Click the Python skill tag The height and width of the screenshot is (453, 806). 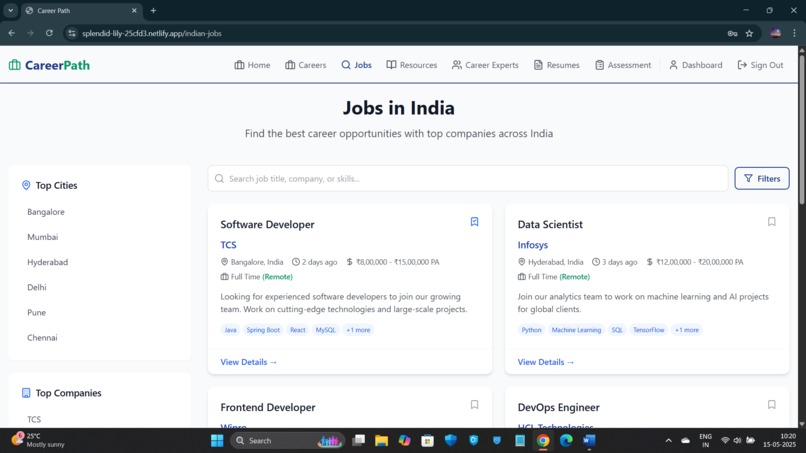coord(532,330)
